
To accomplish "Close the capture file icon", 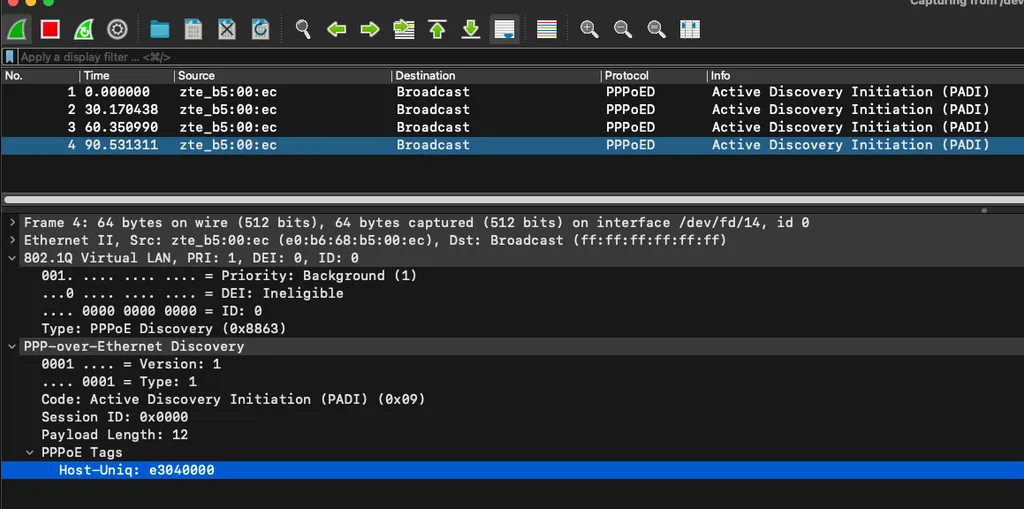I will (x=227, y=29).
